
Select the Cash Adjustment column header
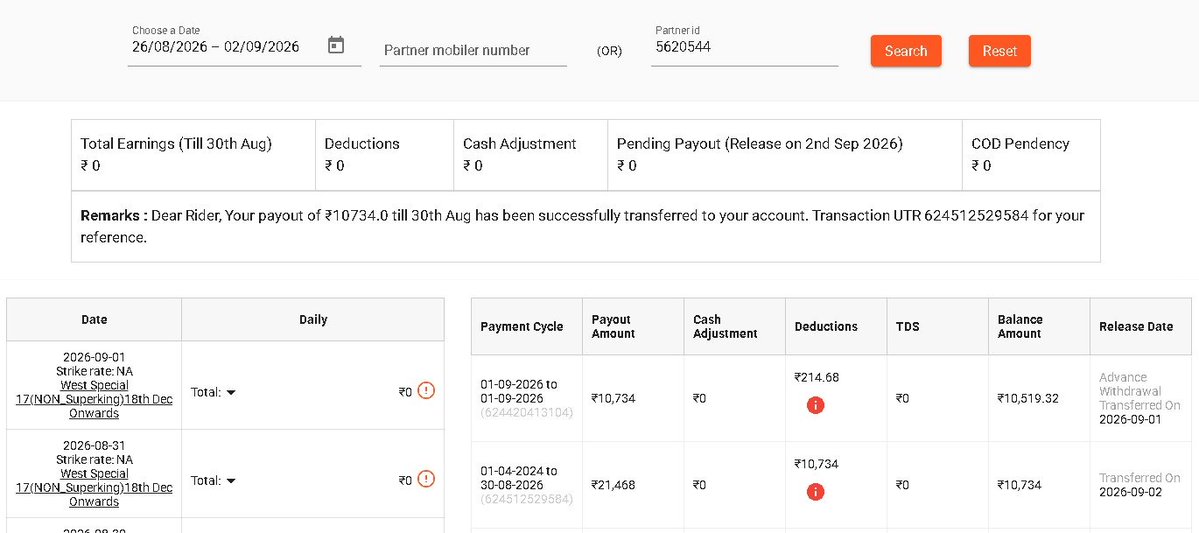[735, 327]
